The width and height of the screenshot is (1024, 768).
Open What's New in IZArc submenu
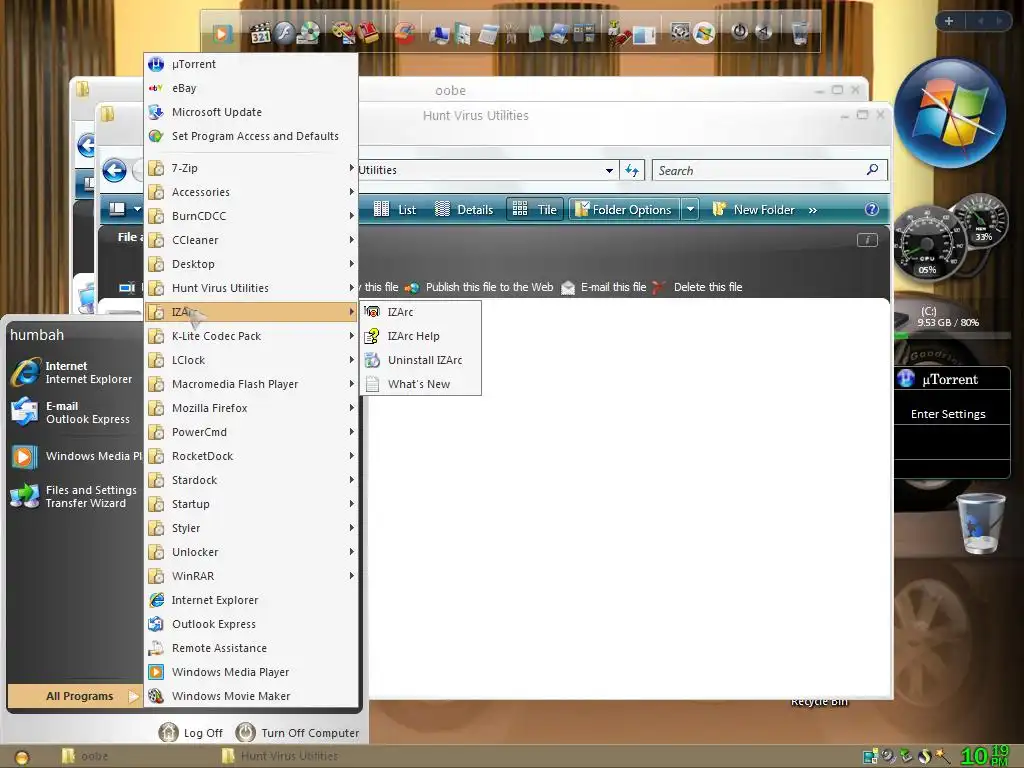point(421,385)
